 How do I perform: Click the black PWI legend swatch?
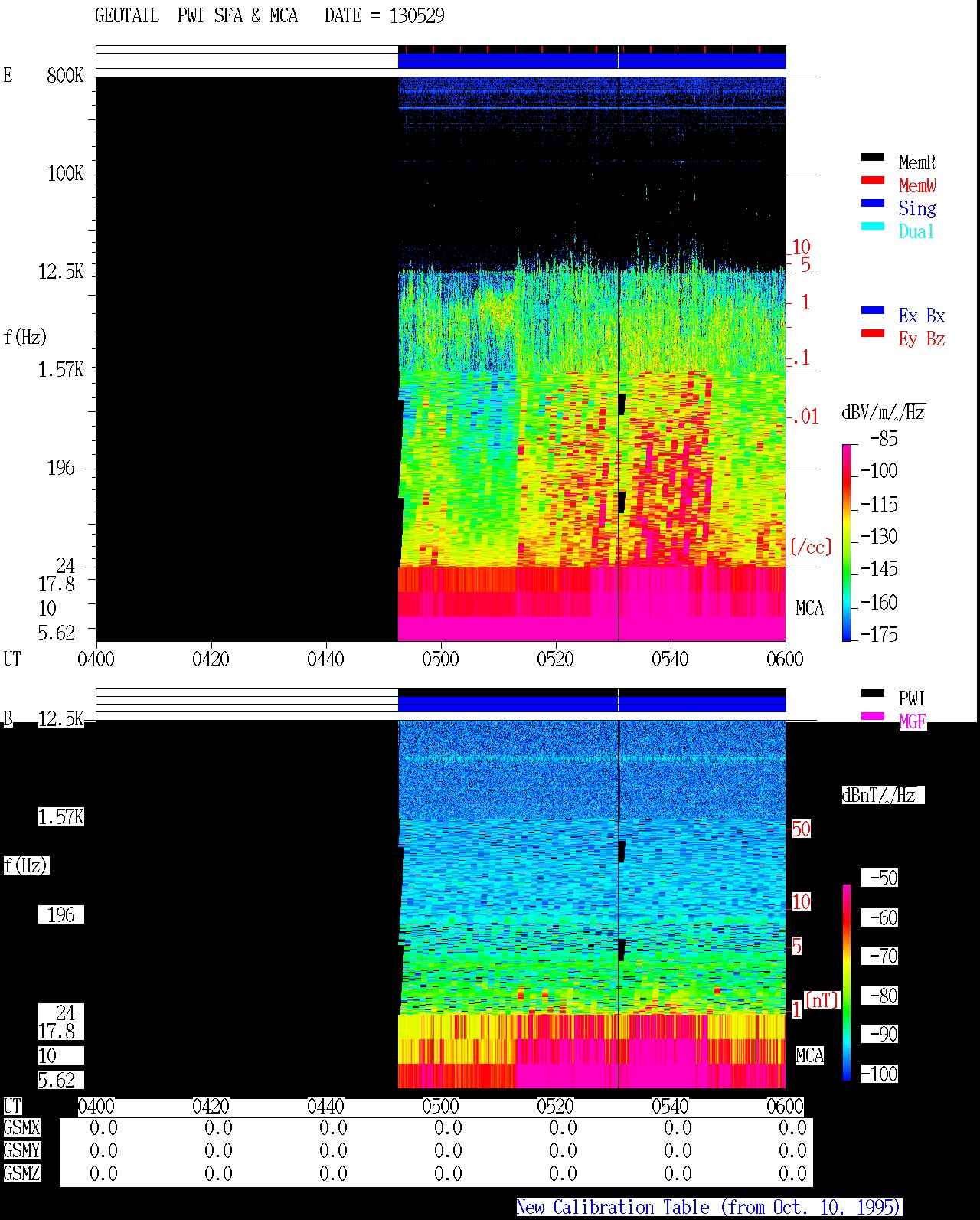click(873, 693)
